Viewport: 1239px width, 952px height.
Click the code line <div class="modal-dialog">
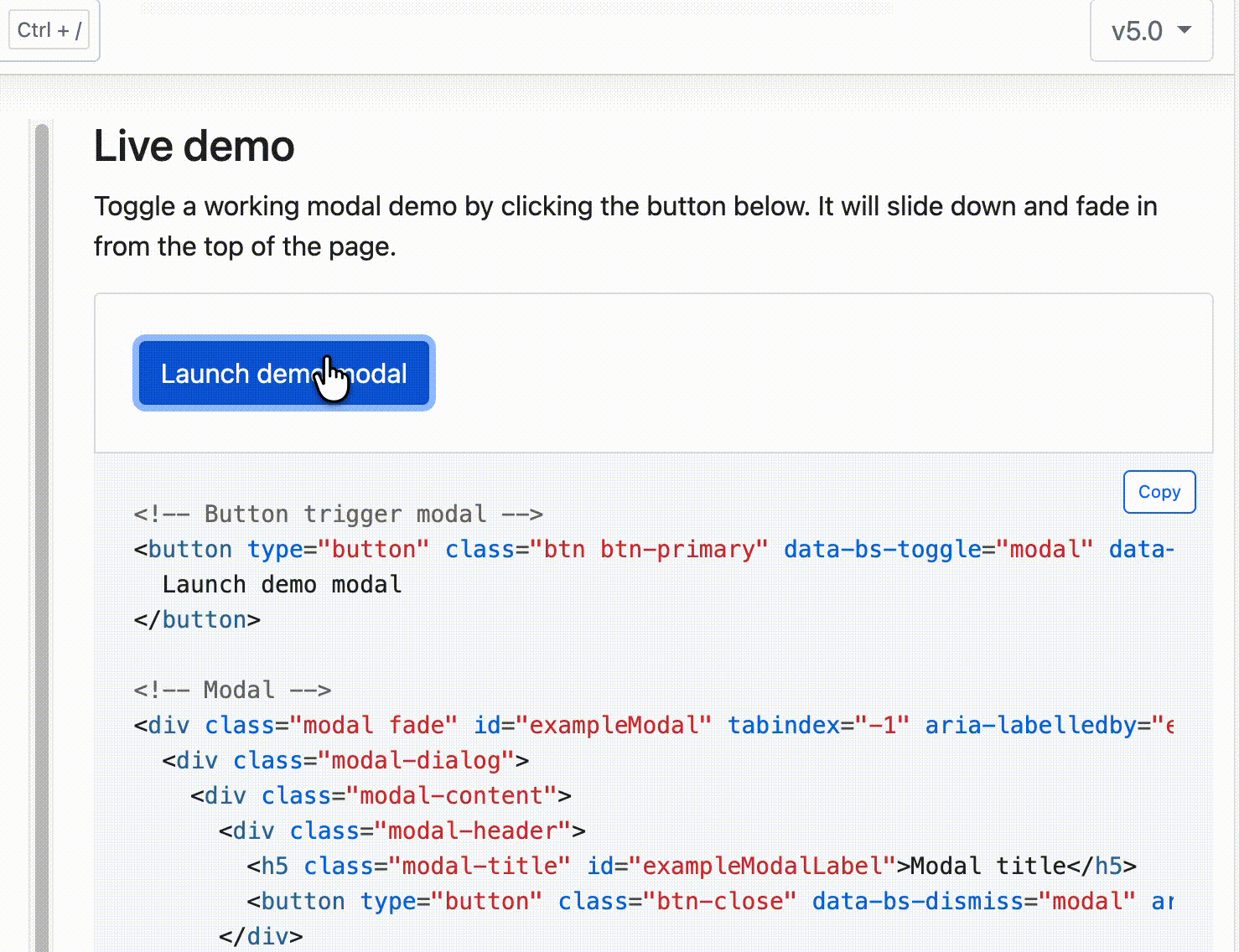(x=346, y=760)
